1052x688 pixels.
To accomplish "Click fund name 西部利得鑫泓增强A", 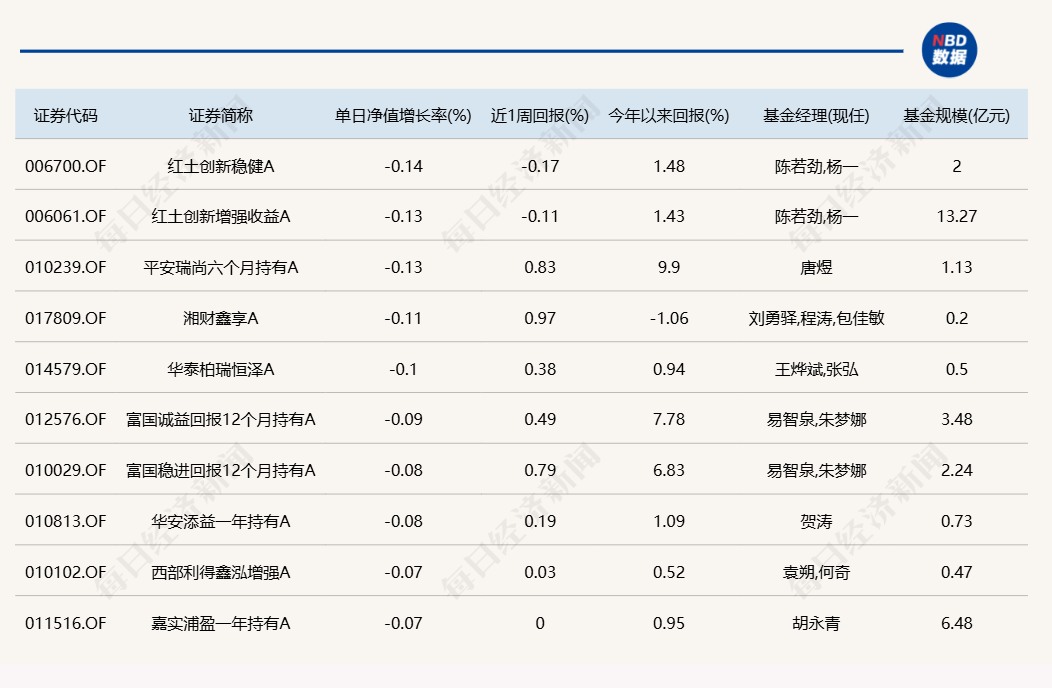I will [x=221, y=573].
